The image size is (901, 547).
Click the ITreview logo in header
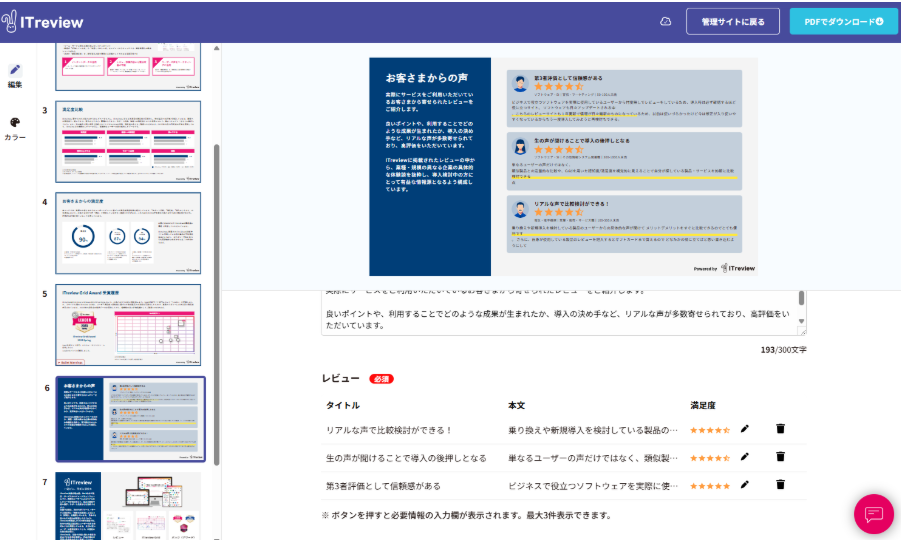coord(43,22)
